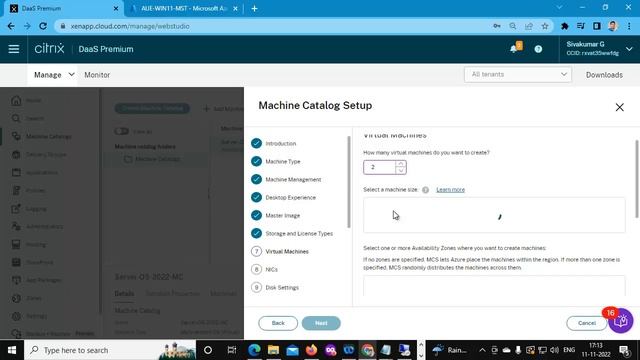
Task: Click the address bar URL
Action: 130,26
